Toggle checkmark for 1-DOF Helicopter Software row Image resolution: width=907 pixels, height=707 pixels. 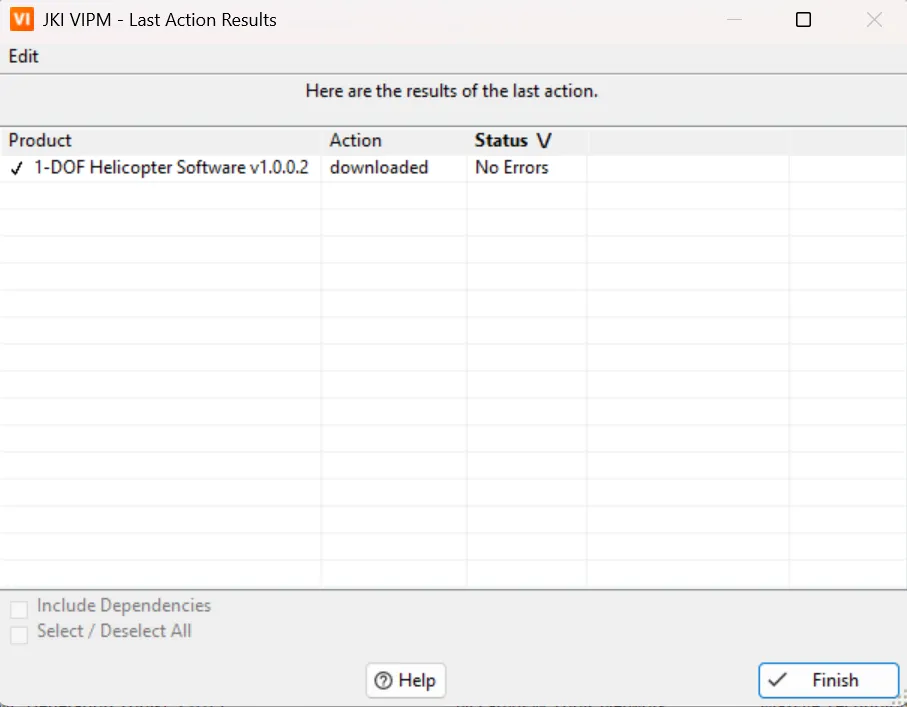[x=17, y=168]
